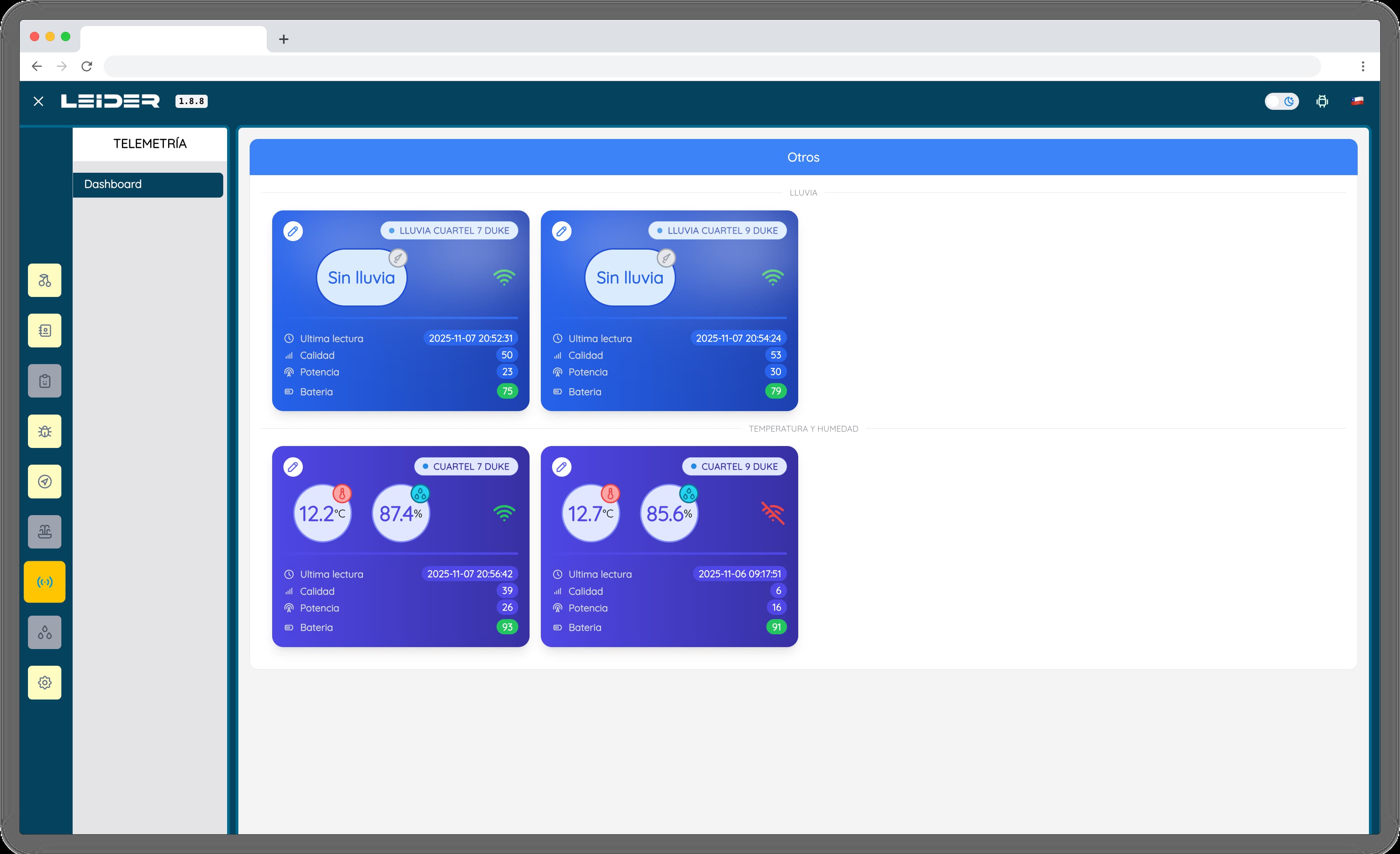1400x854 pixels.
Task: Click battery value 93 badge
Action: coord(507,627)
